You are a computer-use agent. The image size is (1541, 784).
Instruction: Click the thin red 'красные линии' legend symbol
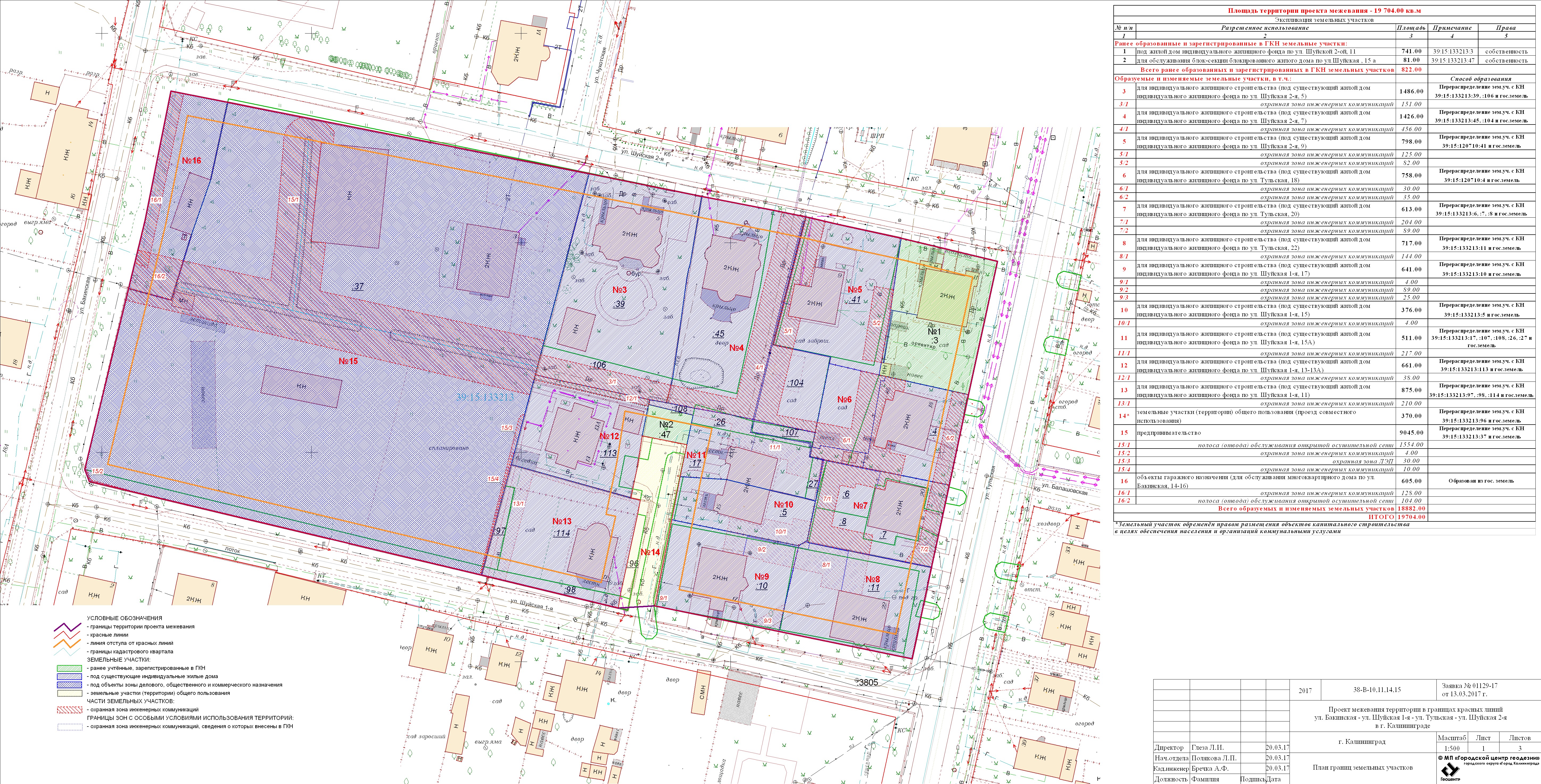pyautogui.click(x=68, y=635)
